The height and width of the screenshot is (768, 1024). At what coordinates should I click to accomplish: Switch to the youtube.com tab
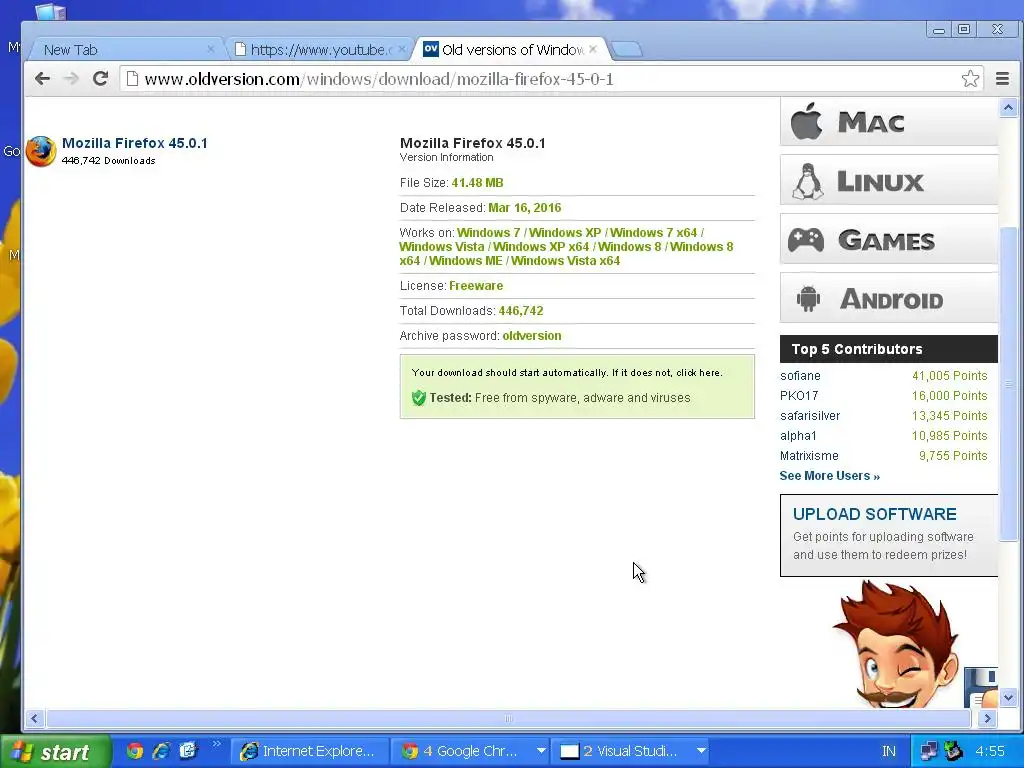click(320, 50)
